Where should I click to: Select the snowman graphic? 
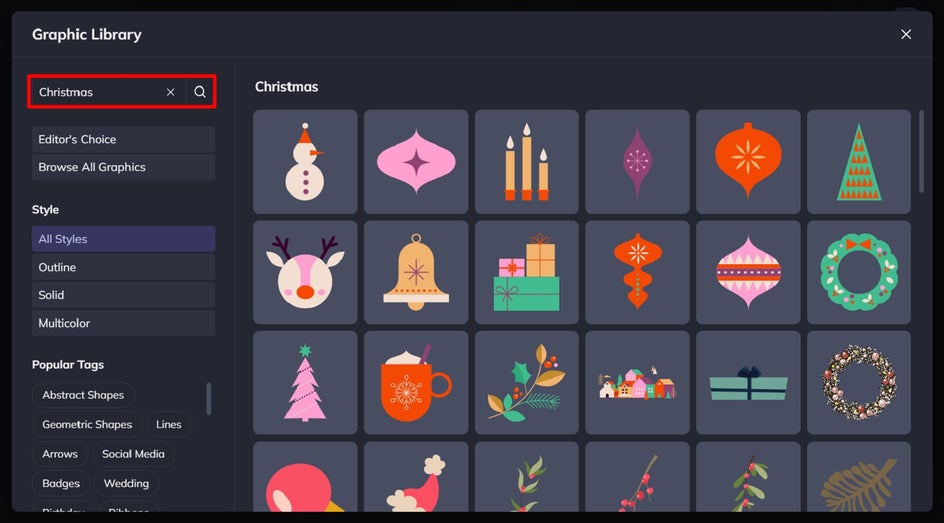click(305, 161)
